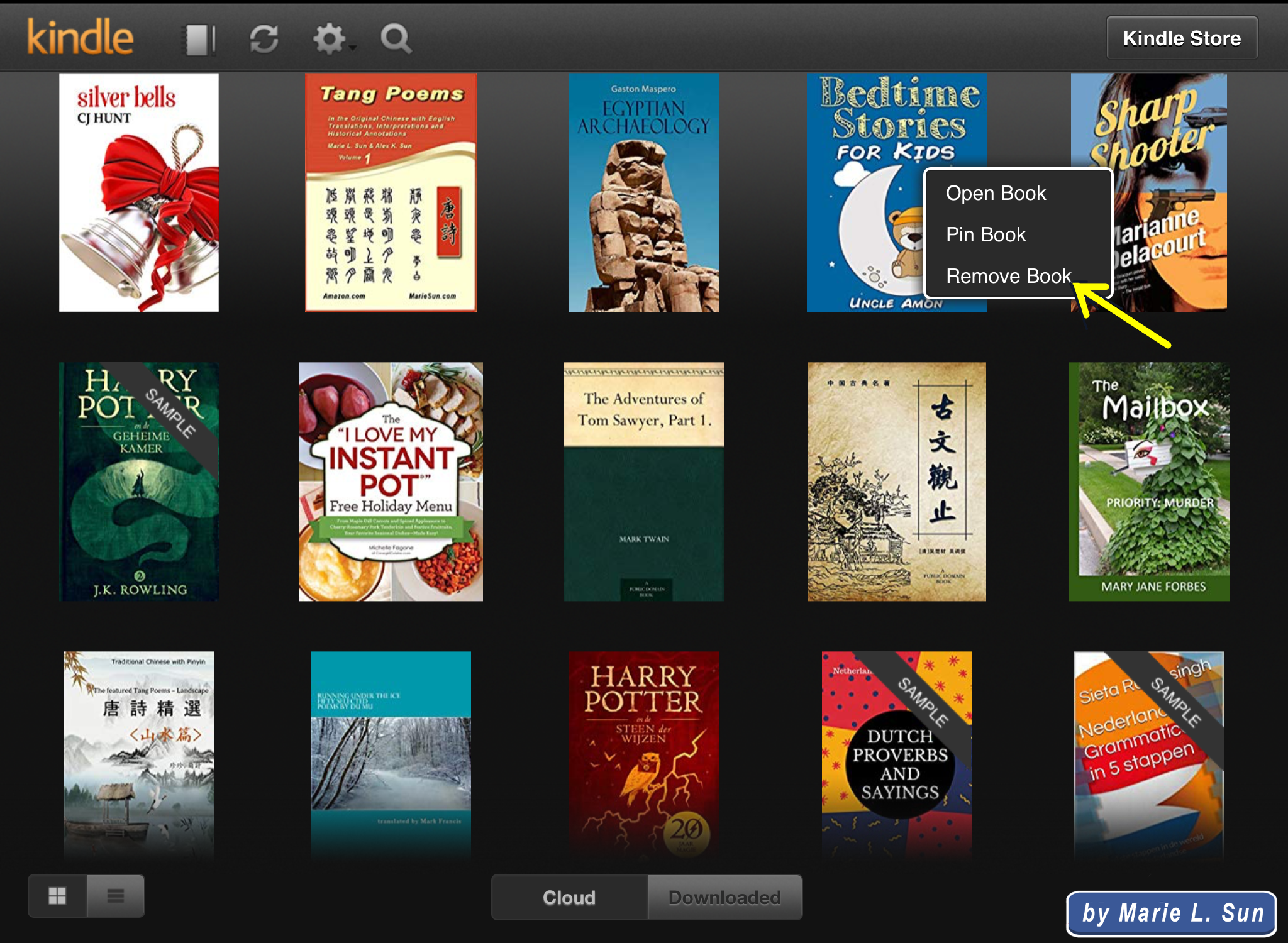Open Traditional Chinese with Pinyin Tang Poems
The image size is (1288, 943).
[x=139, y=756]
